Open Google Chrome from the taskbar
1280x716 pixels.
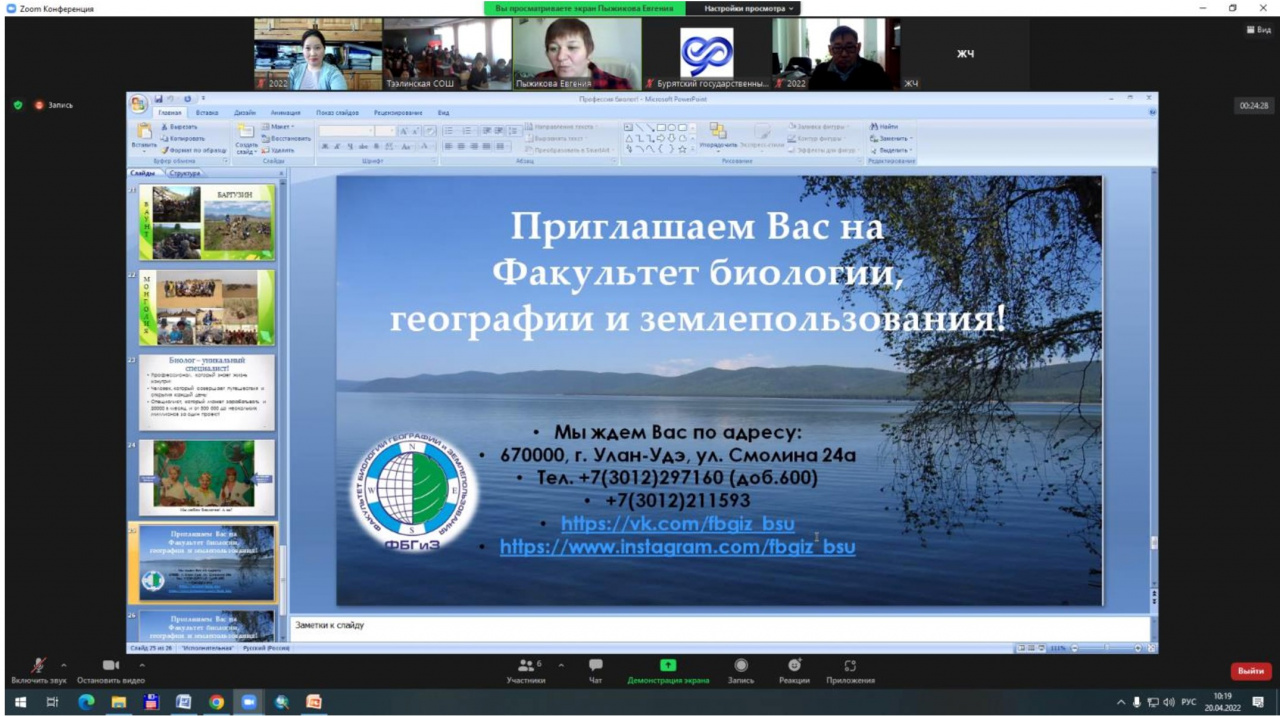(216, 702)
